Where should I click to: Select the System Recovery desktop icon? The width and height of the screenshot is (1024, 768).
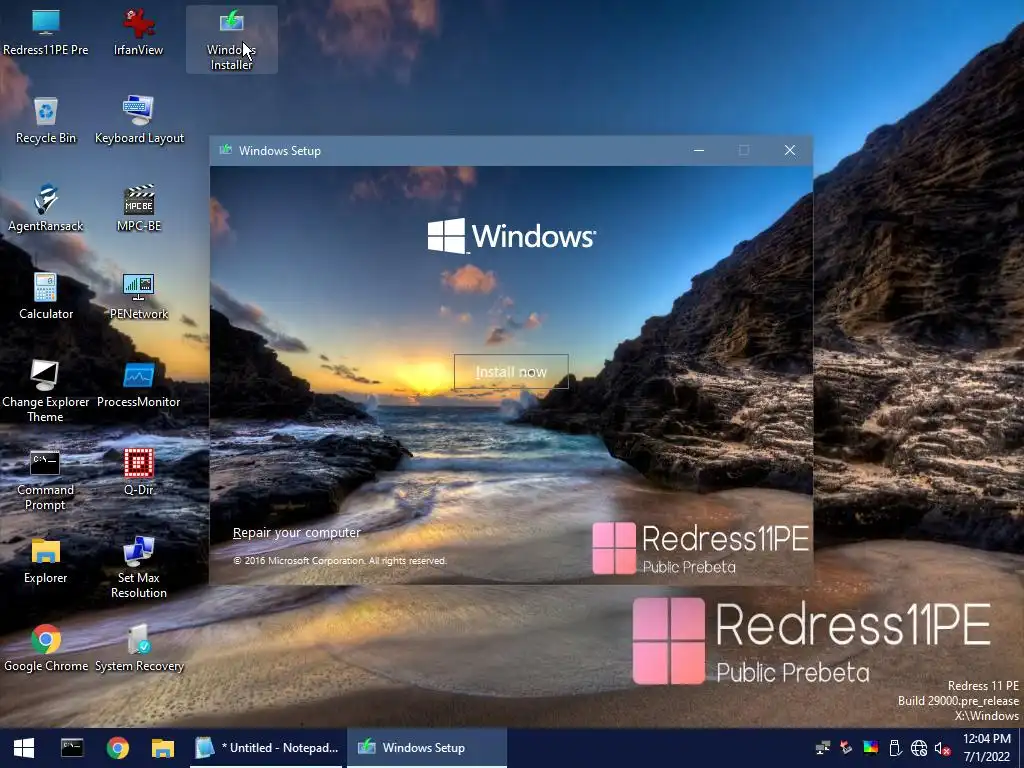tap(139, 648)
